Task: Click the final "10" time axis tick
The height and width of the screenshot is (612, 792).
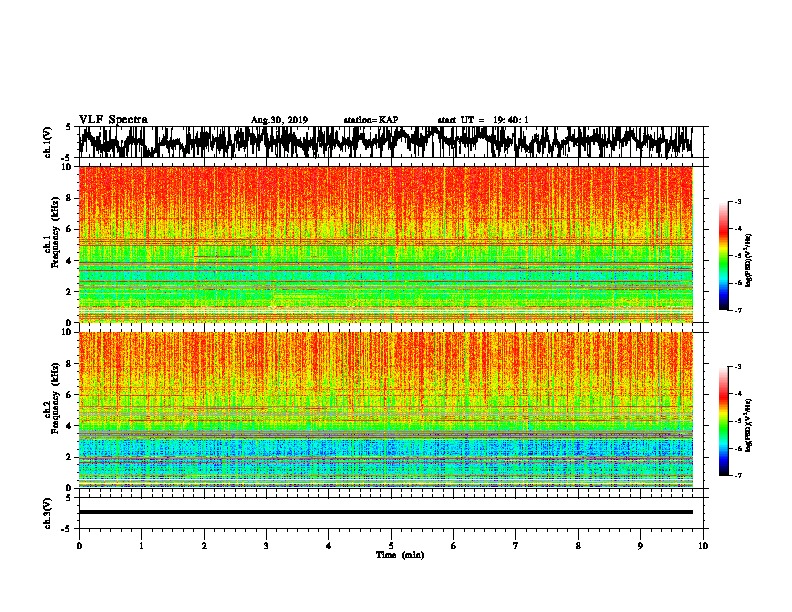Action: point(703,546)
